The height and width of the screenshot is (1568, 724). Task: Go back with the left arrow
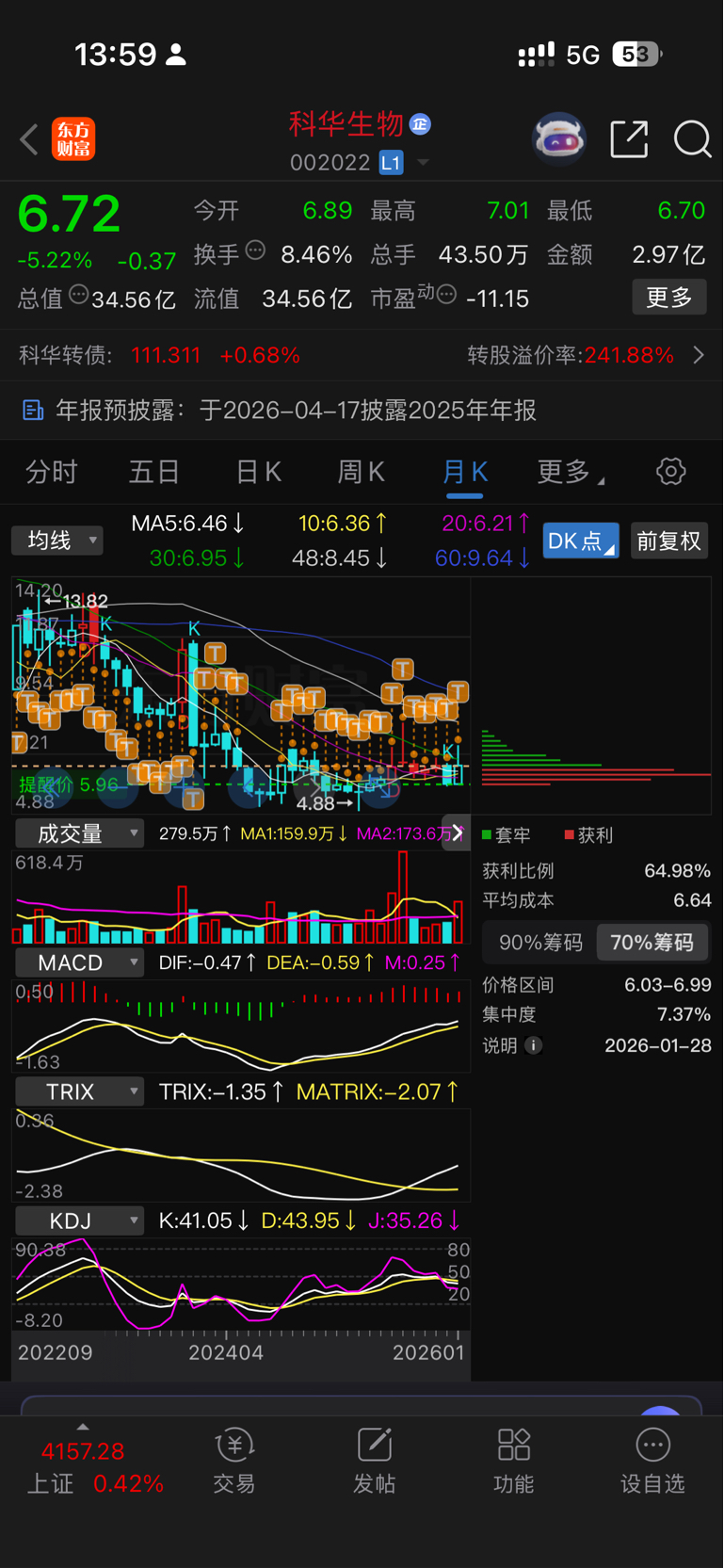29,140
